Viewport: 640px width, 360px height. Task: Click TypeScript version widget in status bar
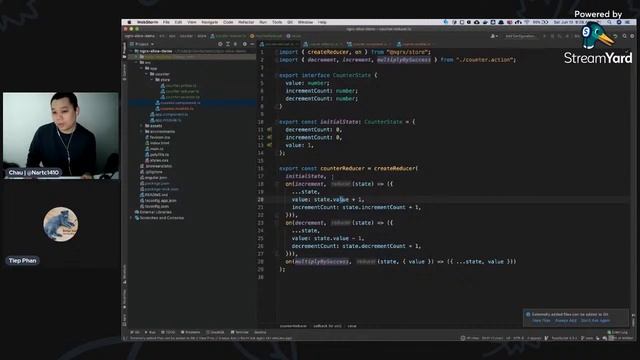[x=564, y=338]
